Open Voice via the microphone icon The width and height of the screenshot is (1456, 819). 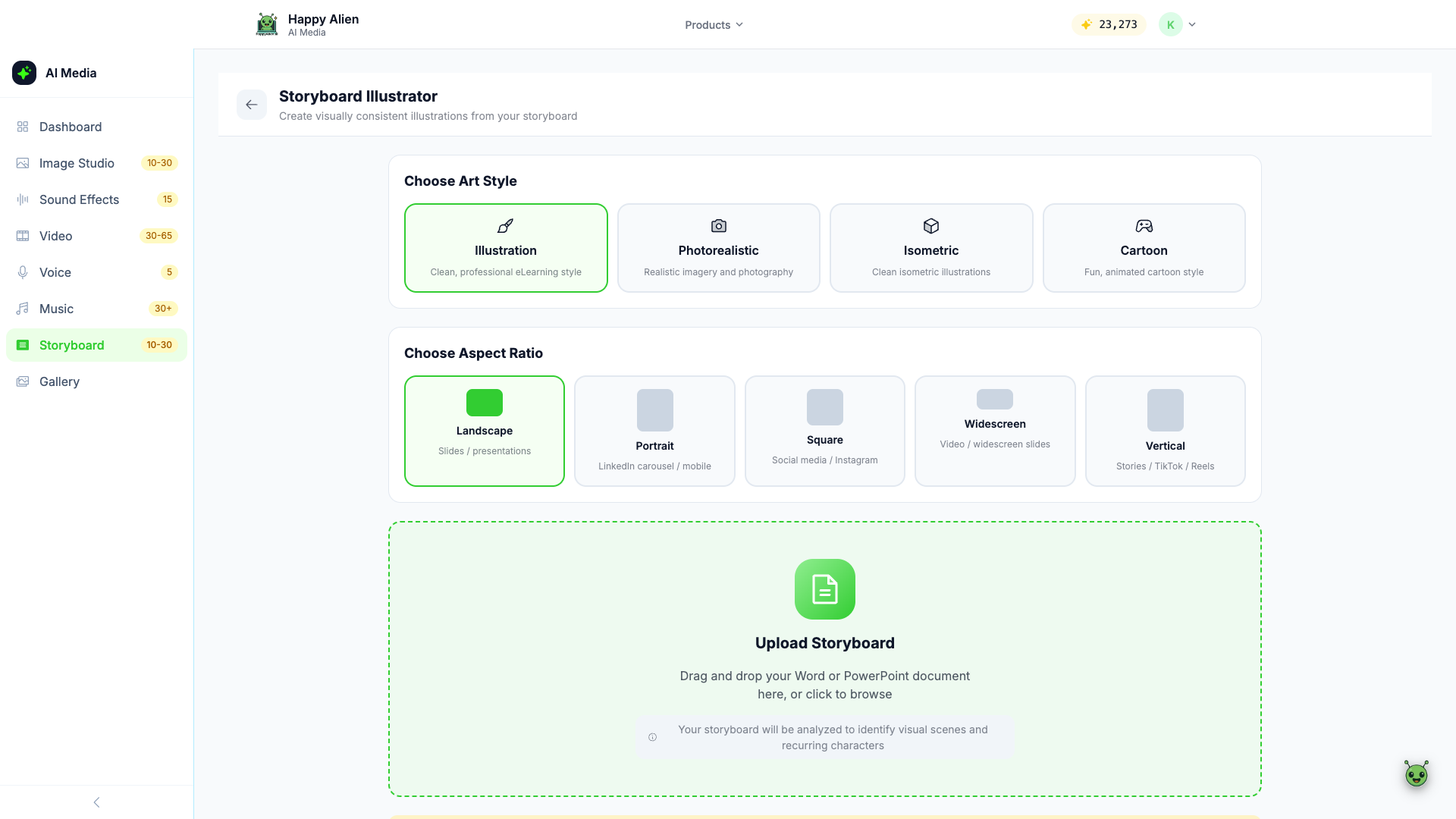23,272
